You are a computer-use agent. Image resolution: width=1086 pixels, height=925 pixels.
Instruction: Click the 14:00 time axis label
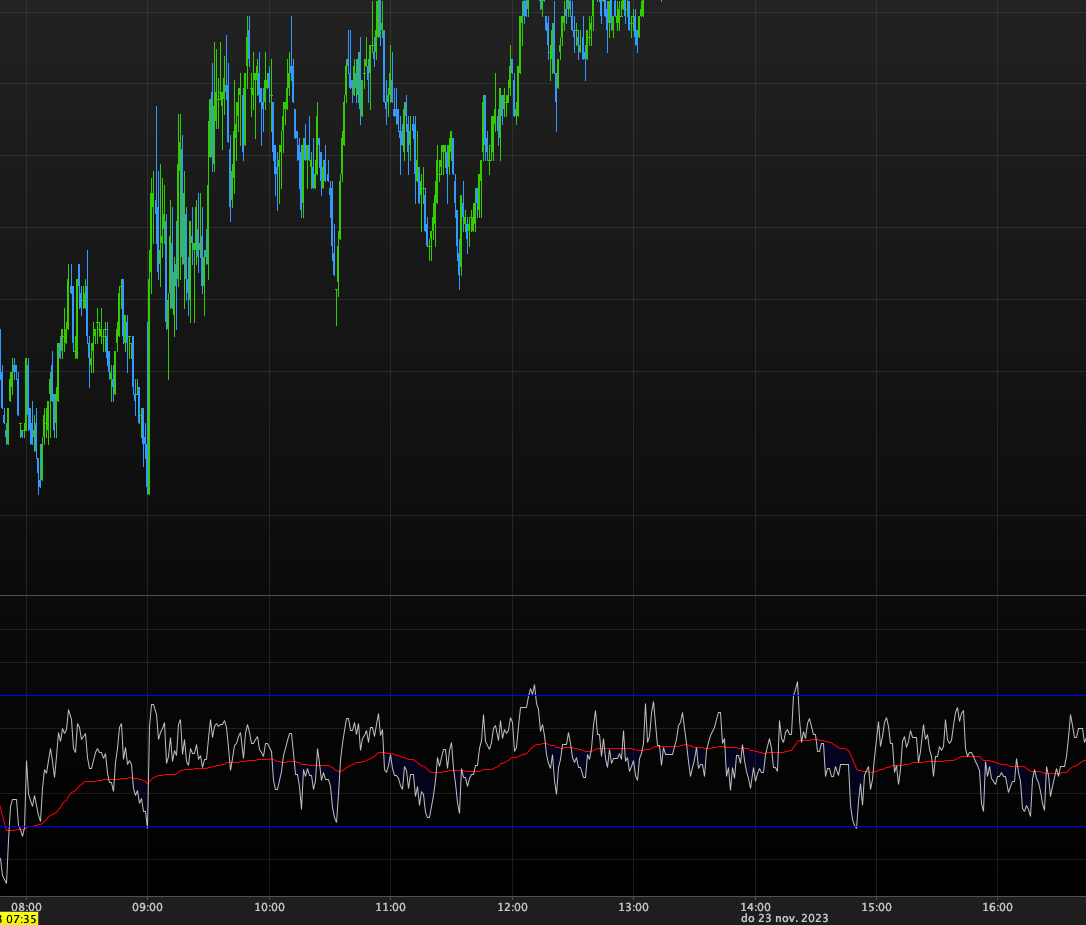(x=755, y=907)
